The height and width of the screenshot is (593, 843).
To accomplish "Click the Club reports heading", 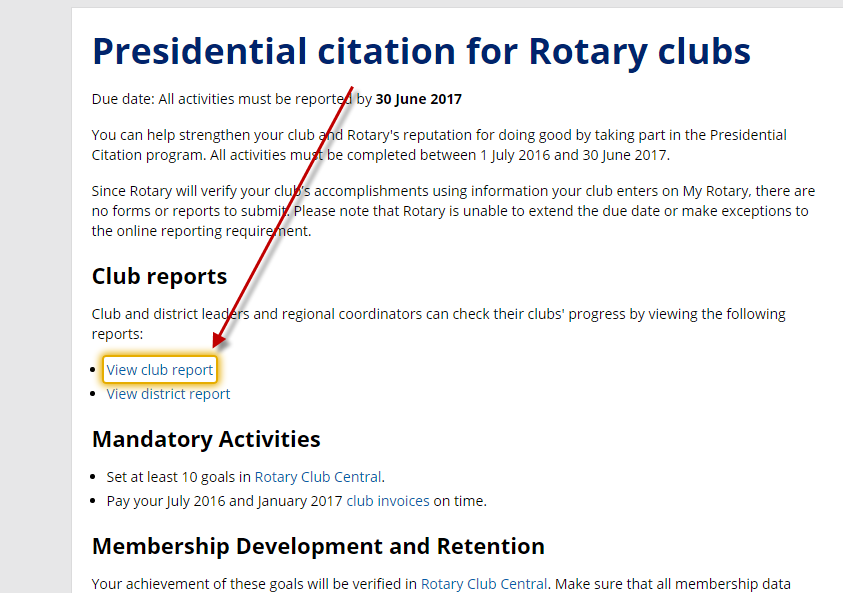I will click(159, 276).
